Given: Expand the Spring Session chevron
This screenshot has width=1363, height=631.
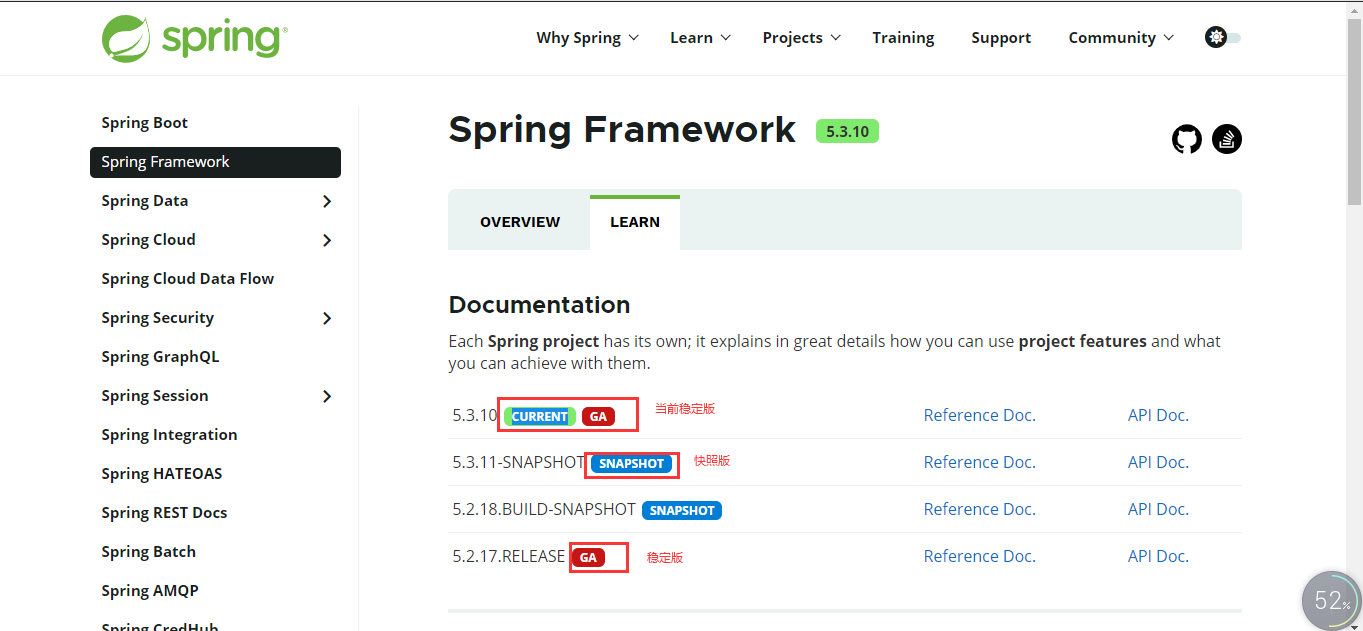Looking at the screenshot, I should pos(327,396).
